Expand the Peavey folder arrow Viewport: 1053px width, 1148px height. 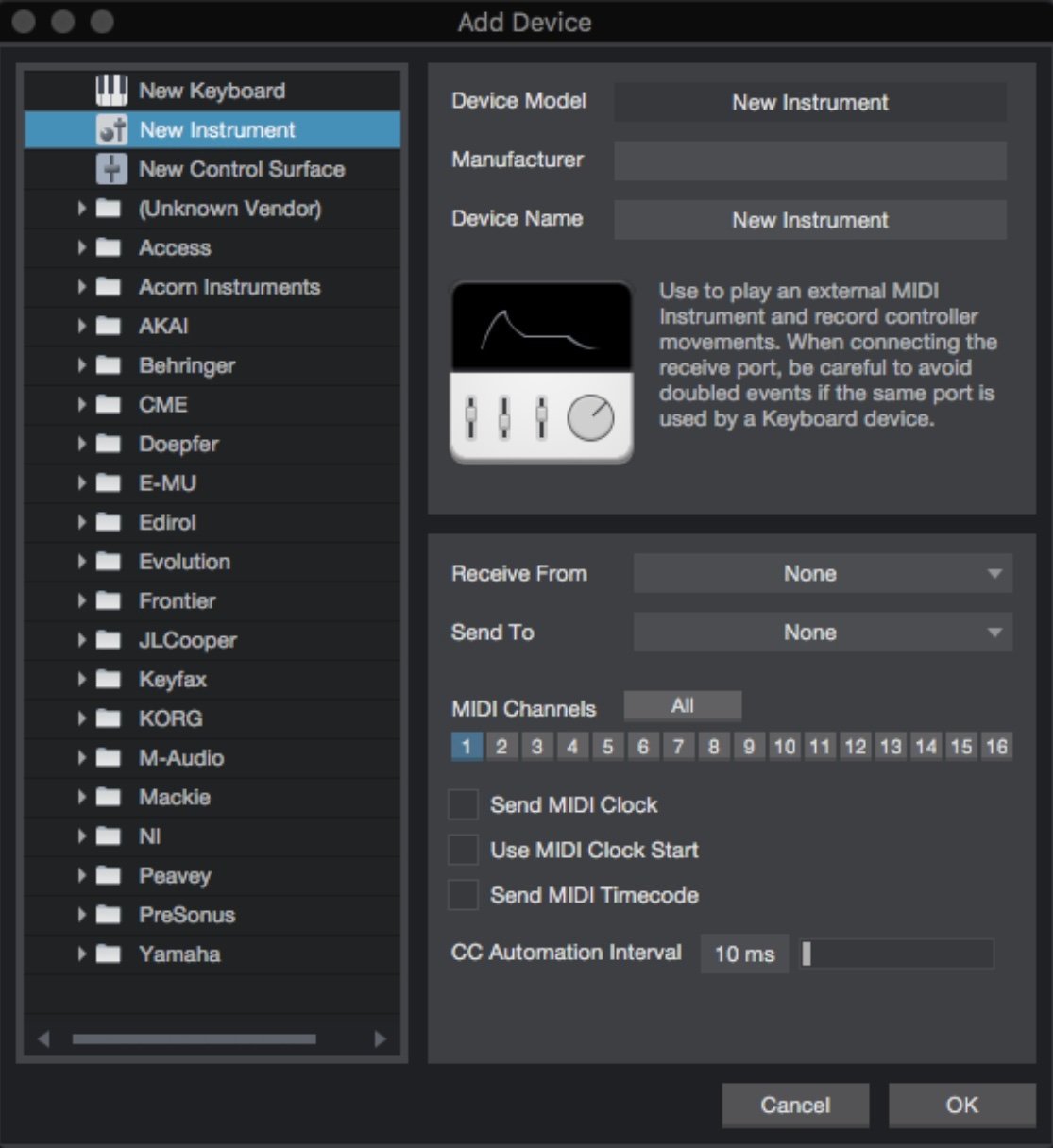pyautogui.click(x=82, y=875)
